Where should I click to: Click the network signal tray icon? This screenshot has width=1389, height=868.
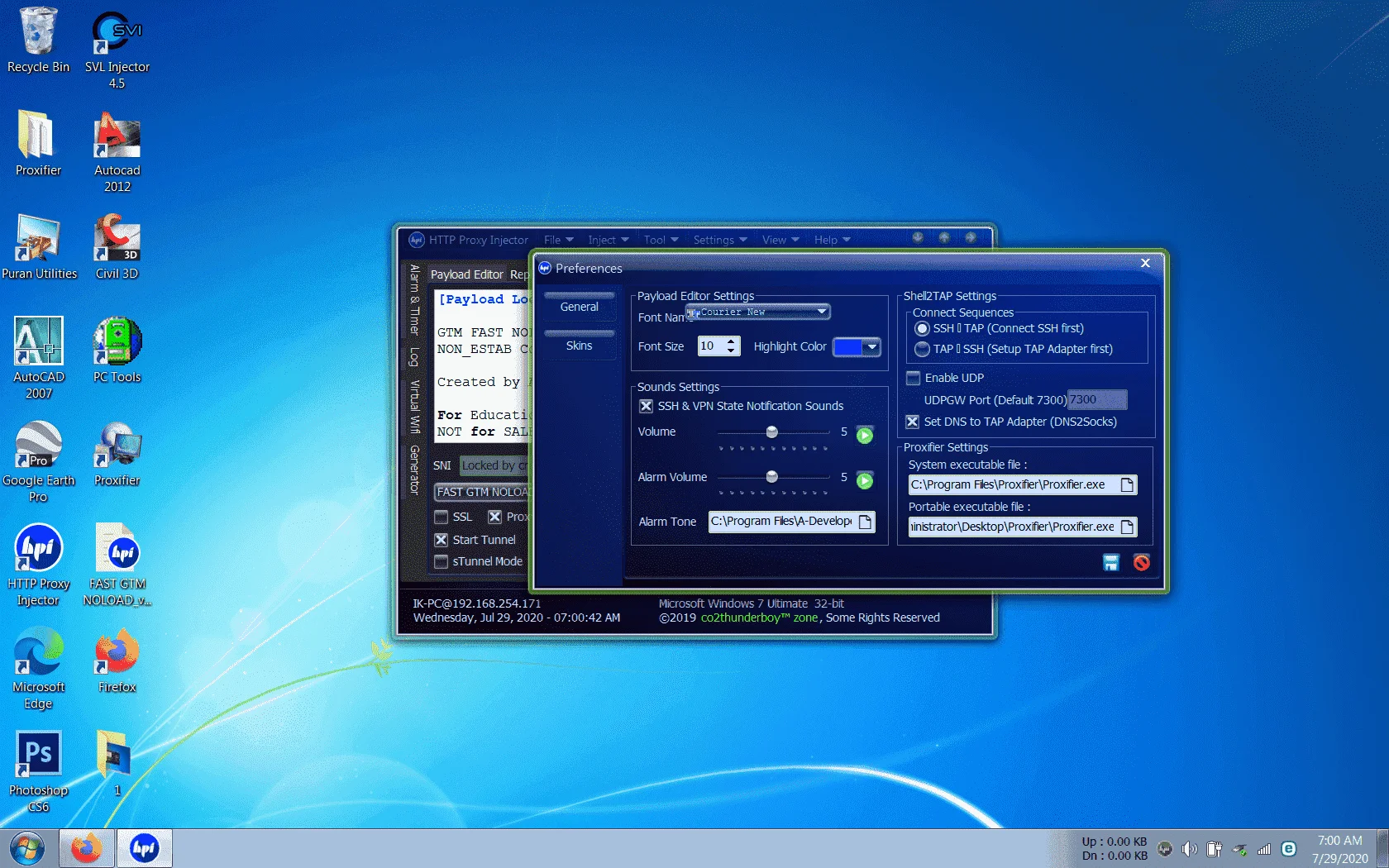(x=1263, y=849)
